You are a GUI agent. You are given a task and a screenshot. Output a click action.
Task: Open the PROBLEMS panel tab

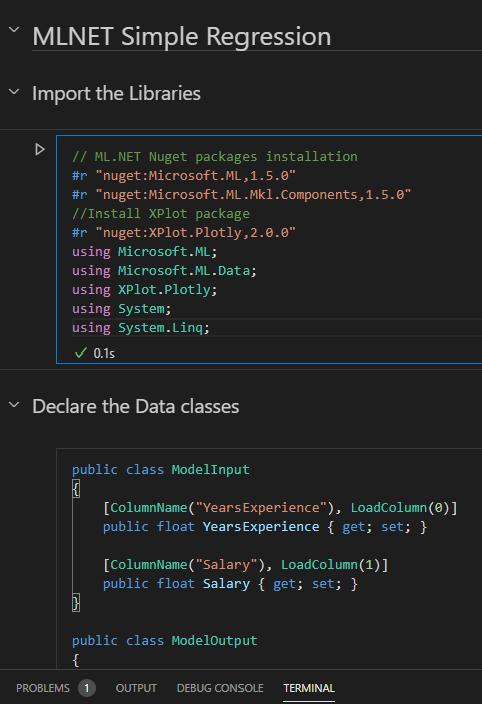tap(43, 688)
